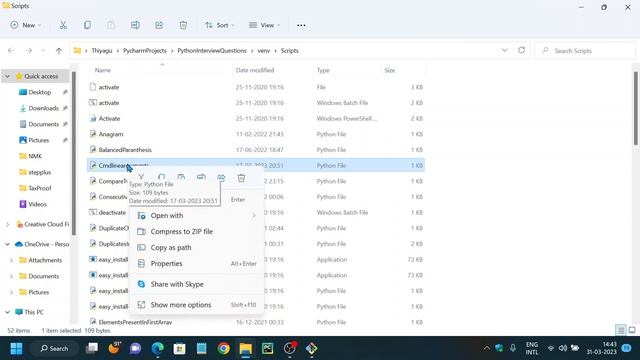
Task: Click the Thiyagu breadcrumb in address bar
Action: [102, 51]
